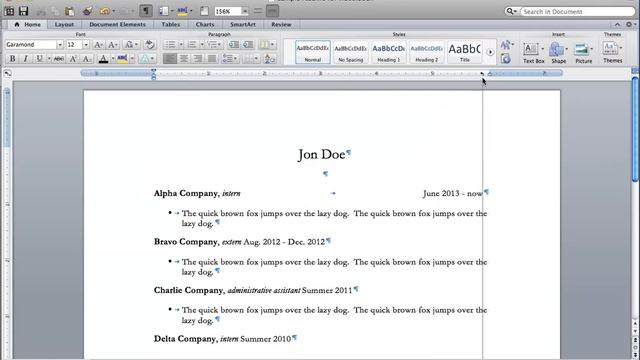Decrease paragraph indent

tap(233, 44)
